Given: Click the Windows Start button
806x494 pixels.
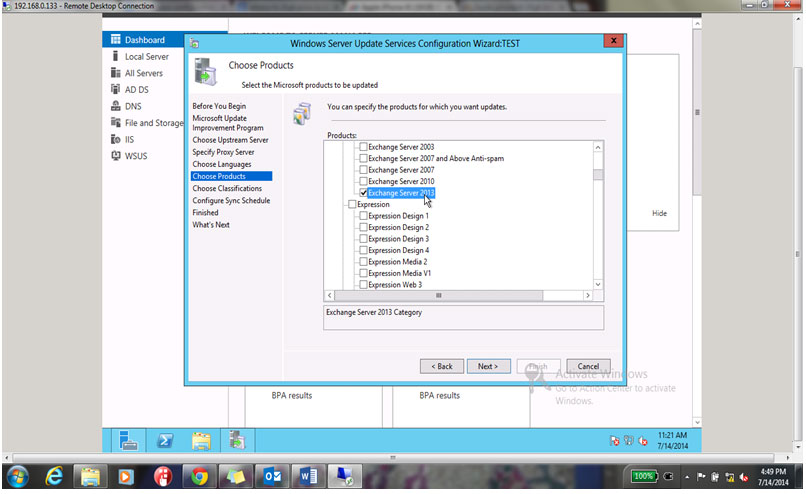Looking at the screenshot, I should pyautogui.click(x=17, y=477).
